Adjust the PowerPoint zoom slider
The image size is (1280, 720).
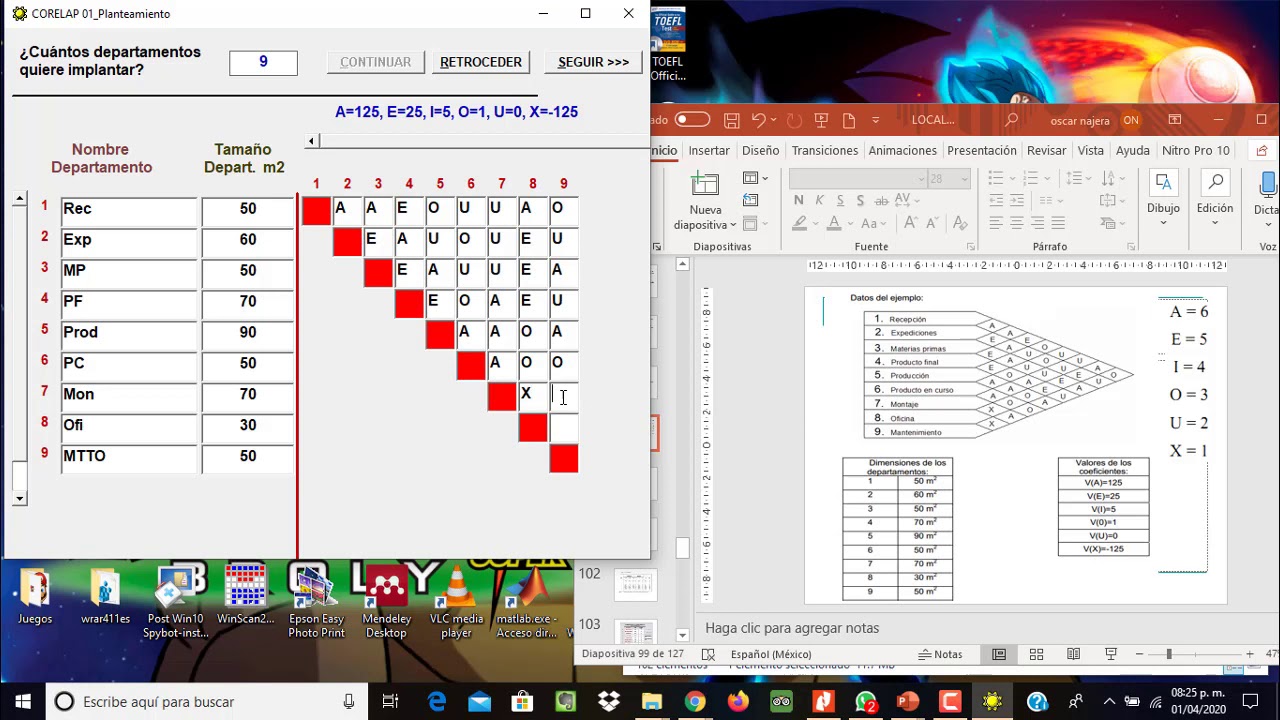(1168, 654)
